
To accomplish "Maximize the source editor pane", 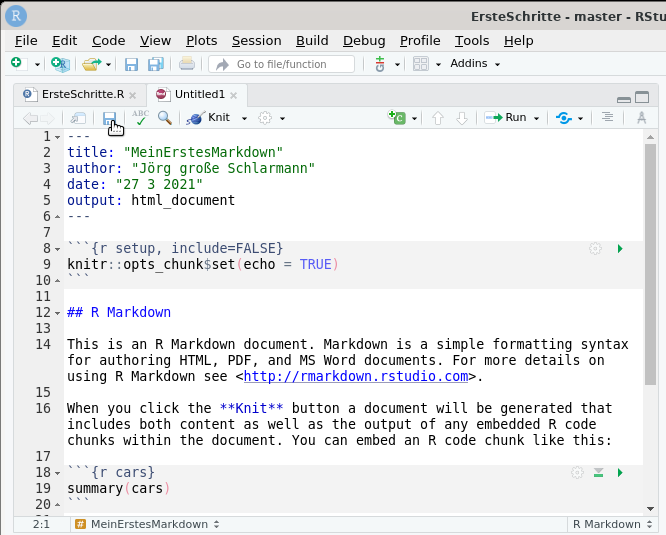I will point(642,98).
